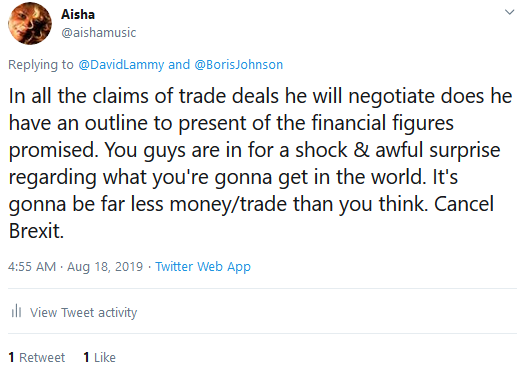
Task: Click the Aug 18, 2019 date
Action: point(105,267)
